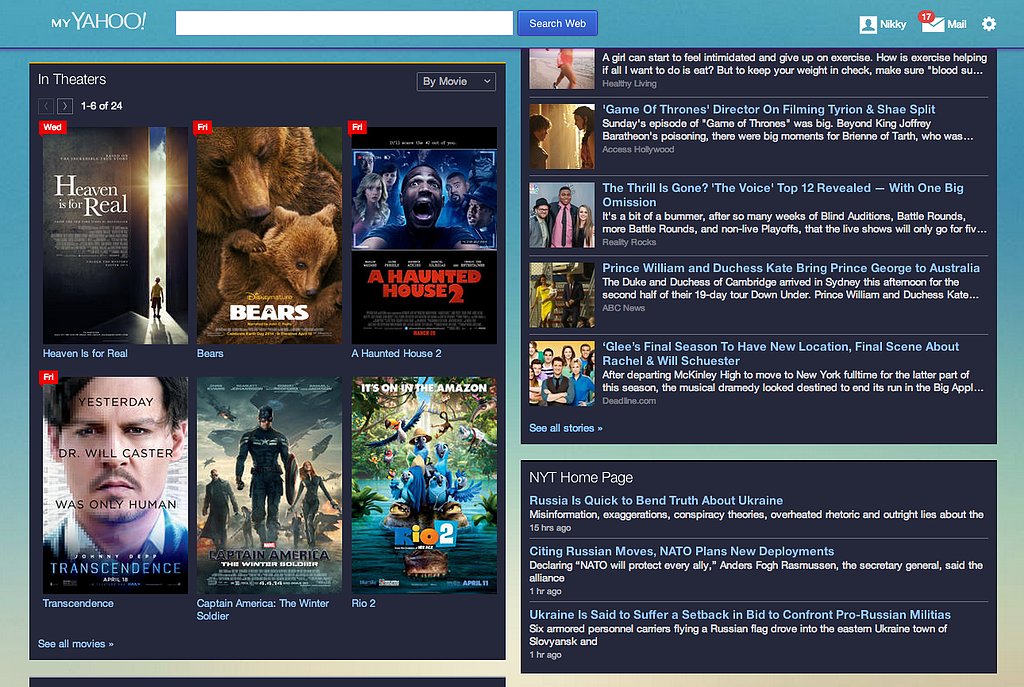
Task: Click the Nikky profile avatar icon
Action: tap(868, 24)
